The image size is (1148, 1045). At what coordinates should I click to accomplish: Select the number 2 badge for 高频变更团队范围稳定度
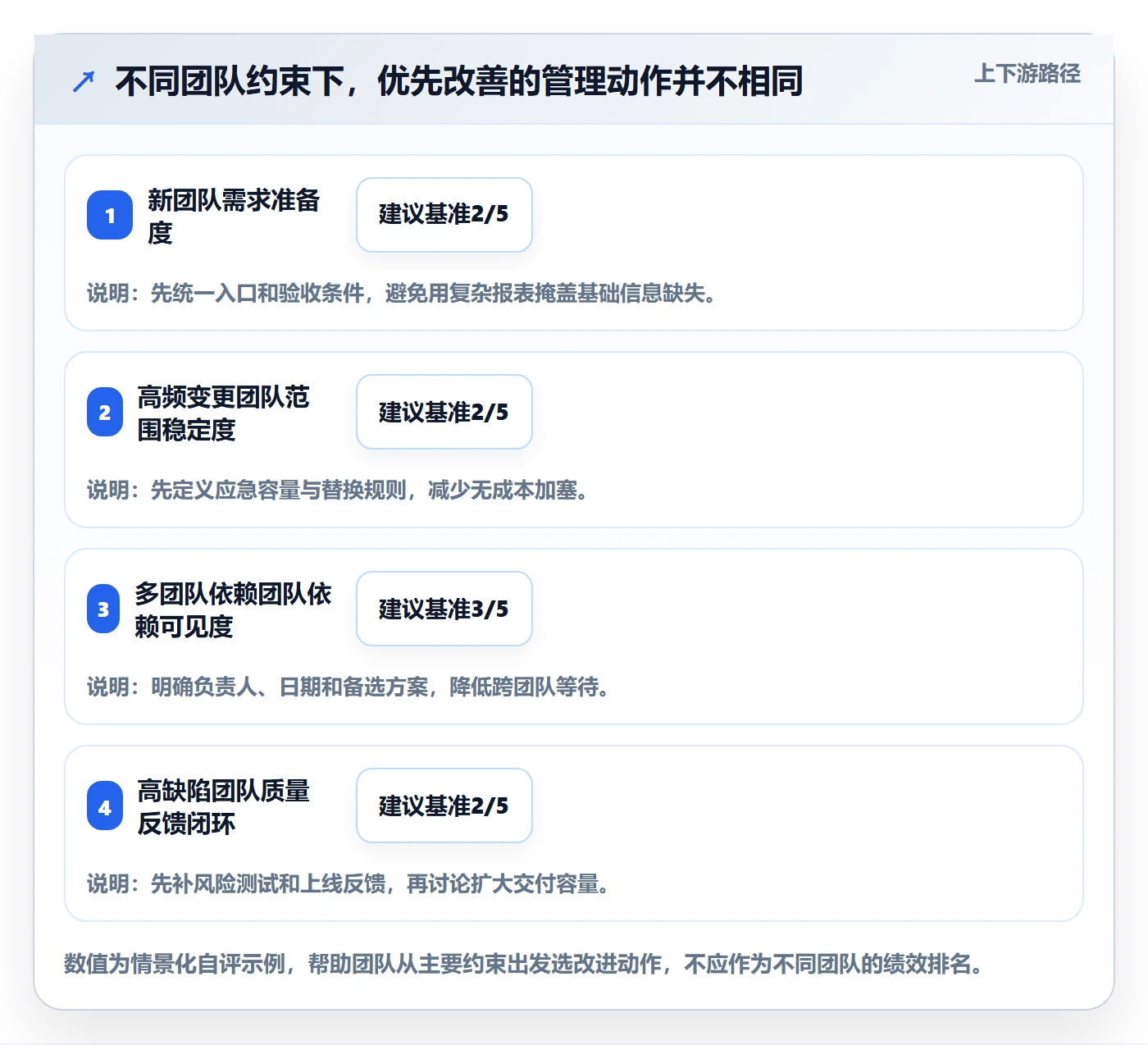tap(105, 412)
